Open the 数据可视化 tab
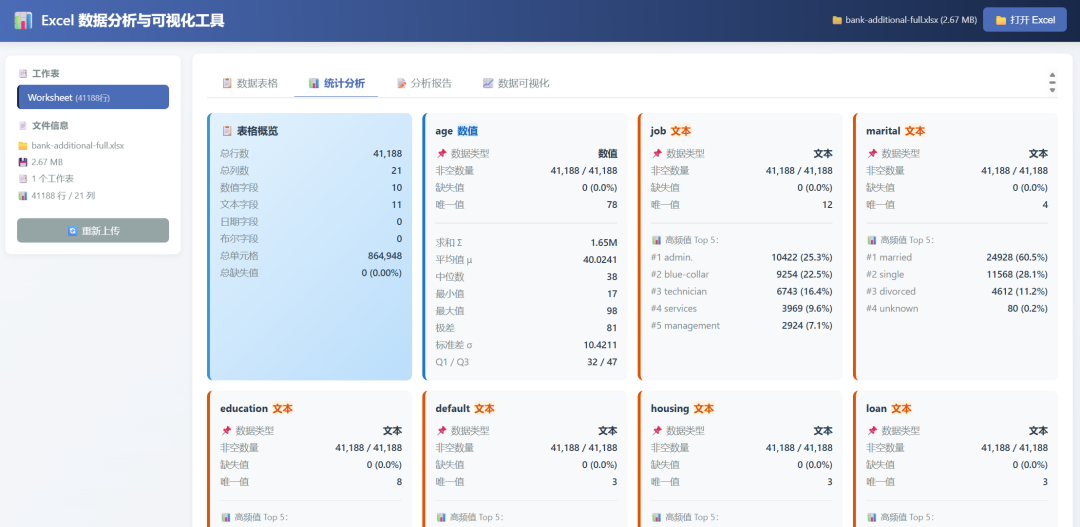Image resolution: width=1080 pixels, height=527 pixels. [516, 83]
